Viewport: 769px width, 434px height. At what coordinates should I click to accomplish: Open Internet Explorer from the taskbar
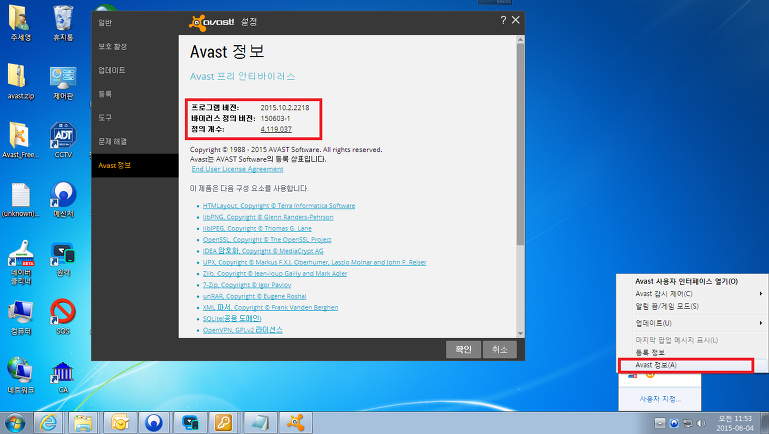[48, 423]
